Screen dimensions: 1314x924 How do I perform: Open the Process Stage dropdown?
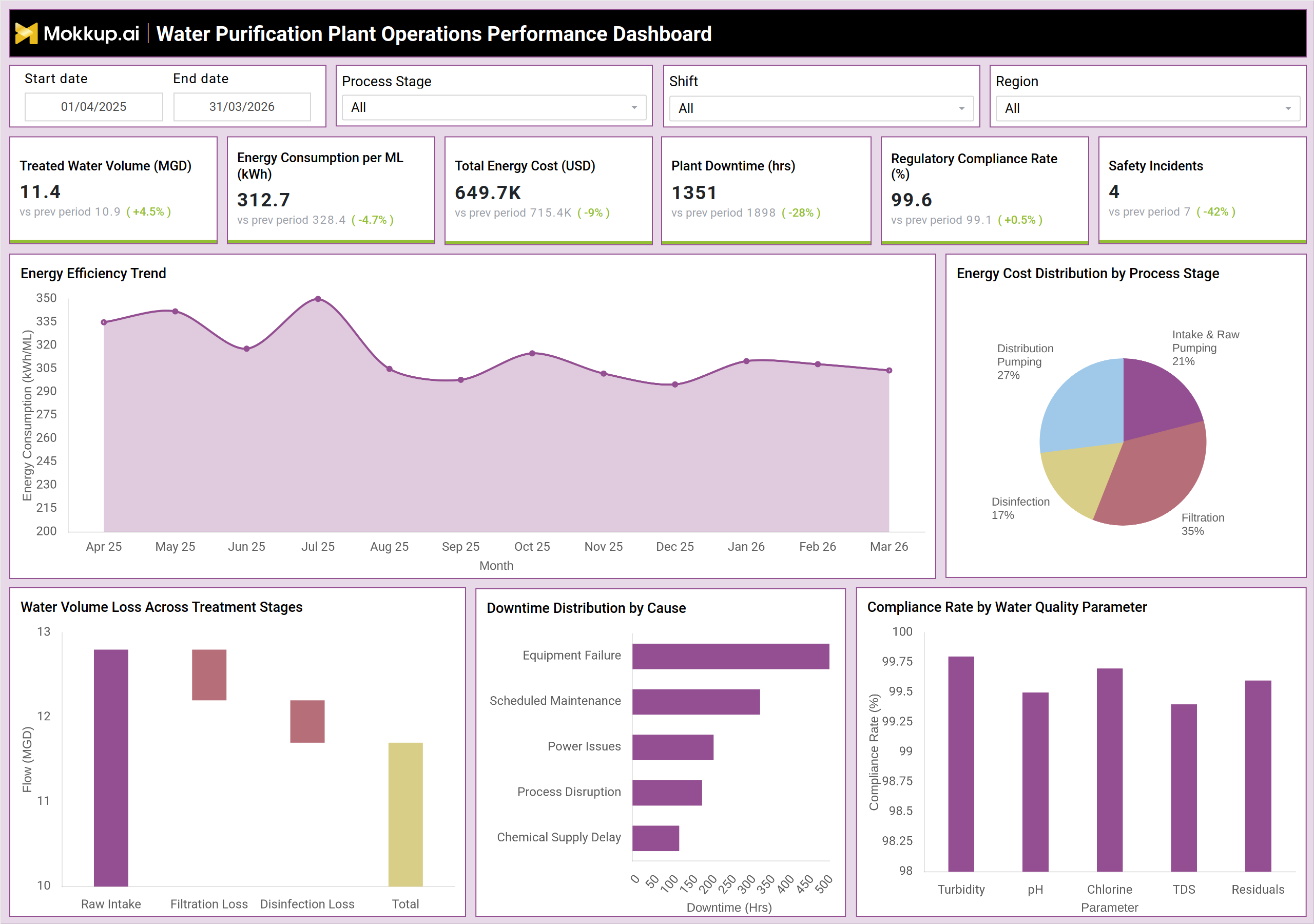494,108
